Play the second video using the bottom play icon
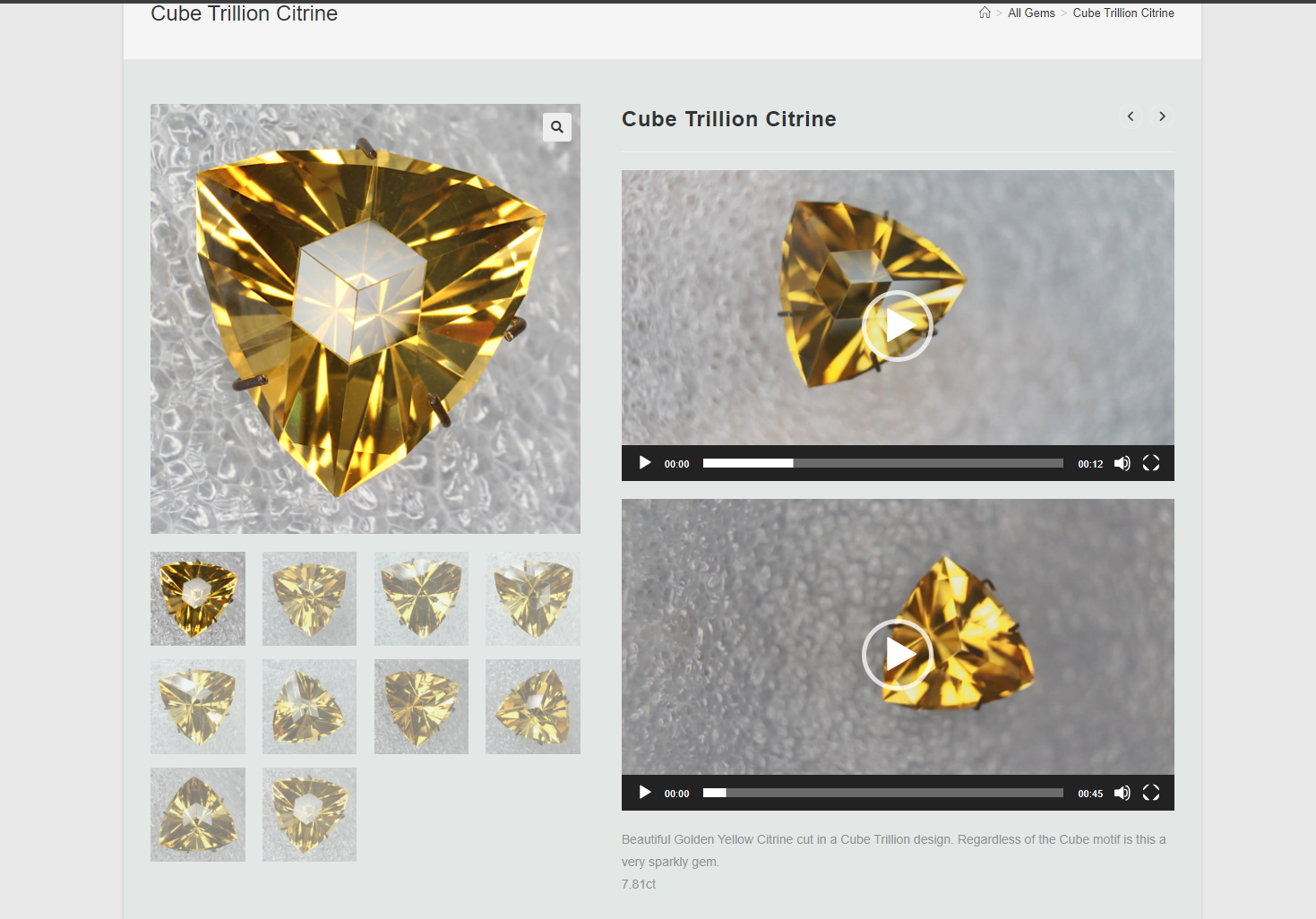This screenshot has height=919, width=1316. 645,793
